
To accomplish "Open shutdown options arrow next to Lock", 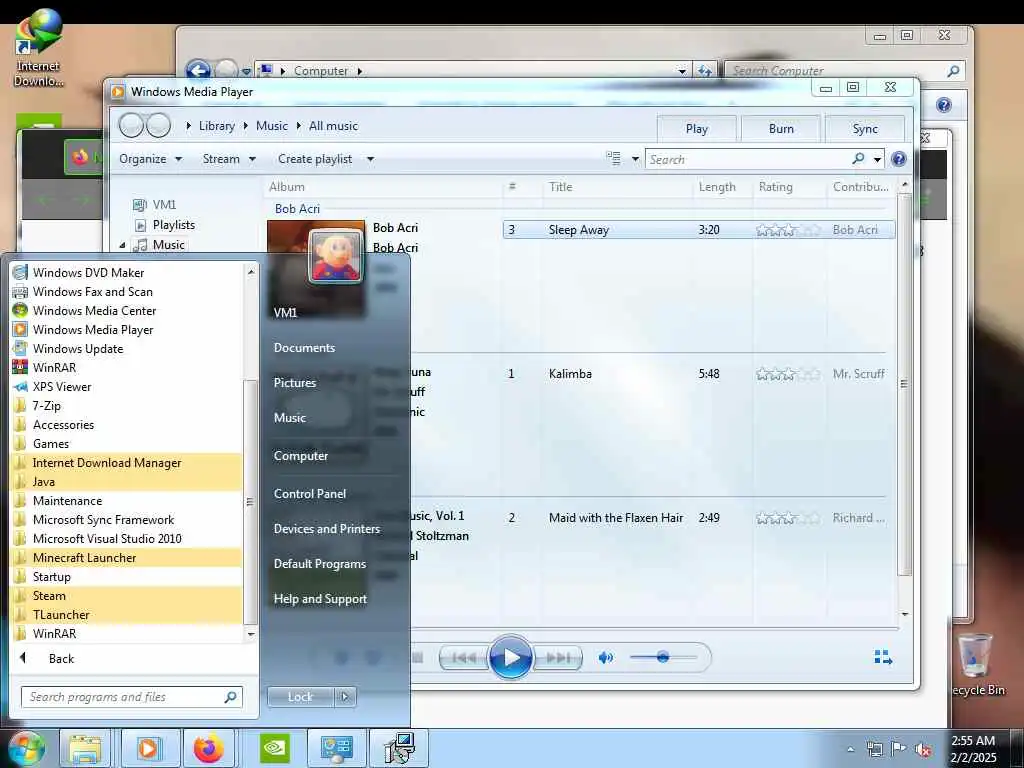I will pyautogui.click(x=345, y=697).
